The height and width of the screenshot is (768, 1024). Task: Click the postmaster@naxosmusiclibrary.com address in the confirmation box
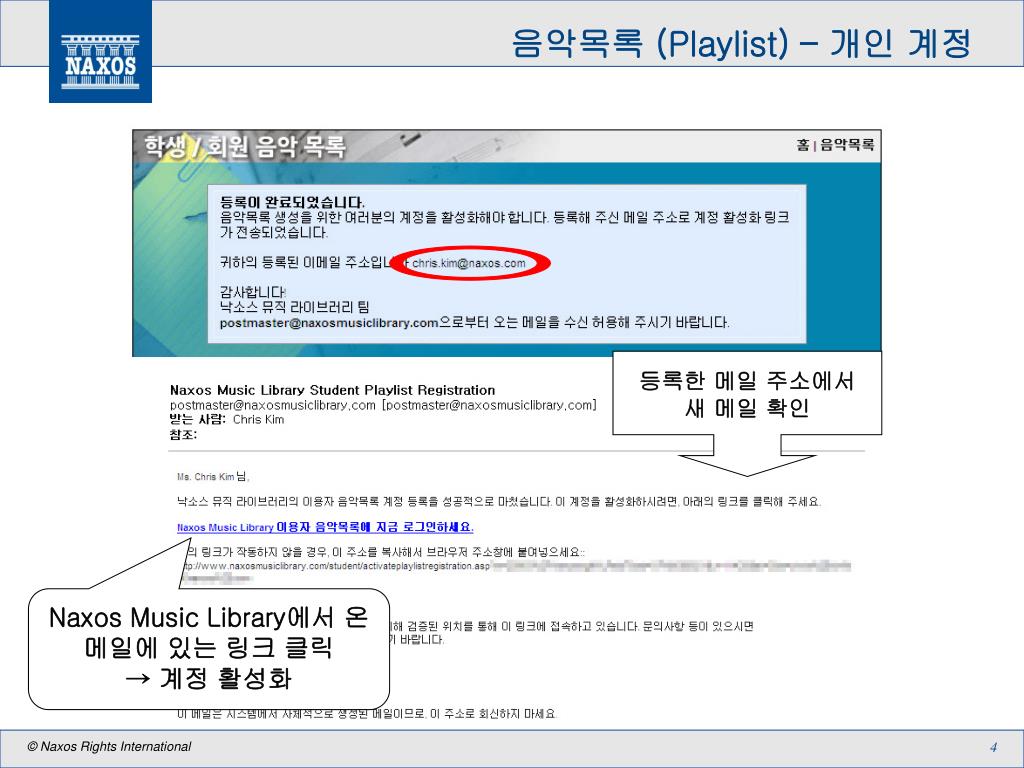point(328,323)
